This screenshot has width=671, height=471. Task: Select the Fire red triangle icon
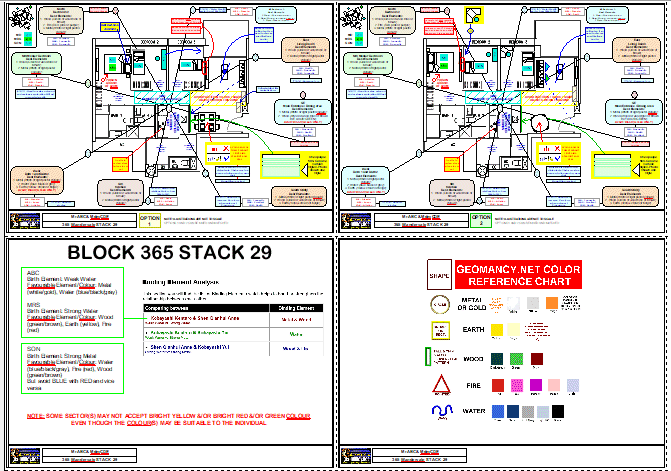click(440, 384)
